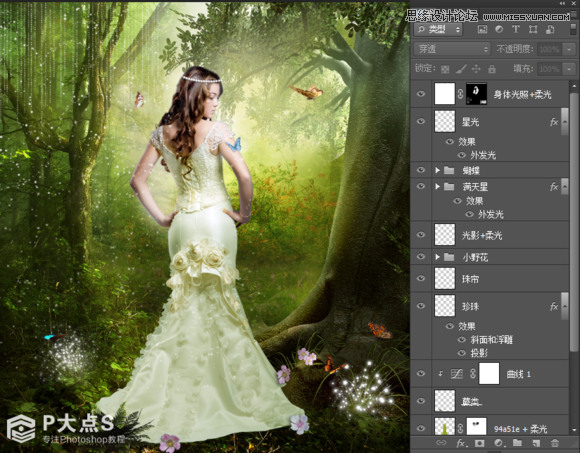Create a new layer
Viewport: 580px width, 453px height.
tap(536, 443)
